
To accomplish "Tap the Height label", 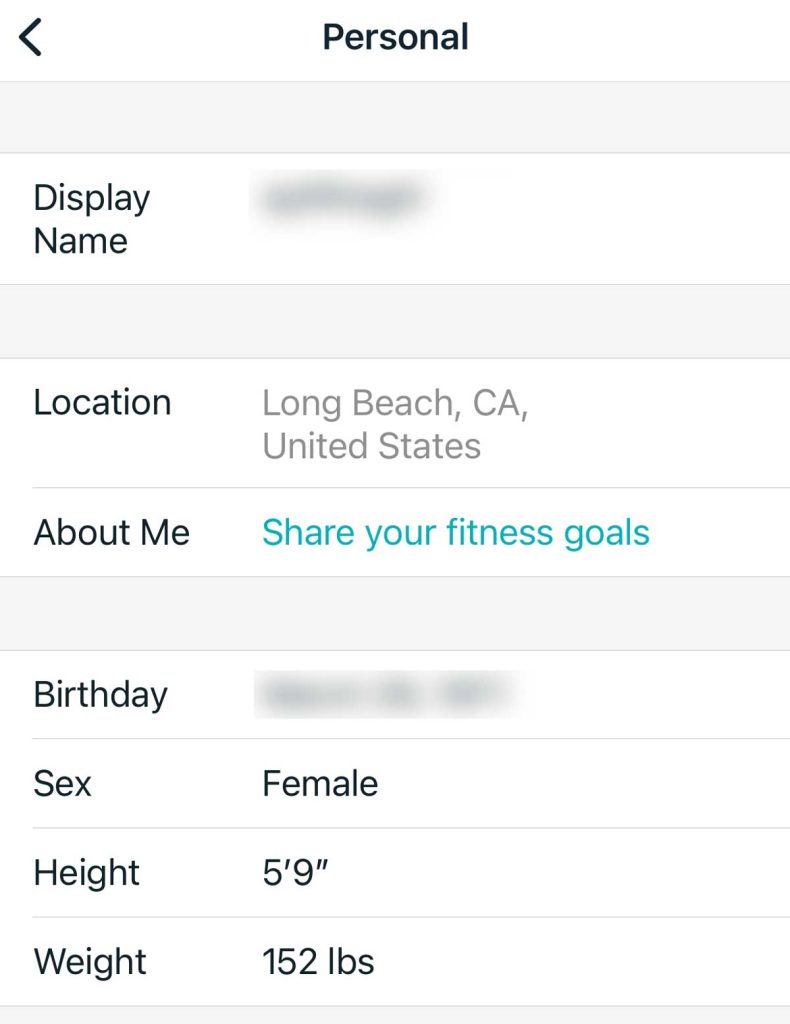I will click(x=87, y=872).
